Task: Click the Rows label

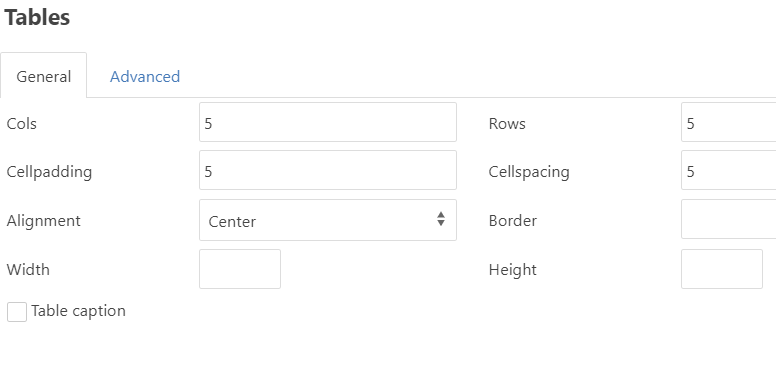Action: click(507, 123)
